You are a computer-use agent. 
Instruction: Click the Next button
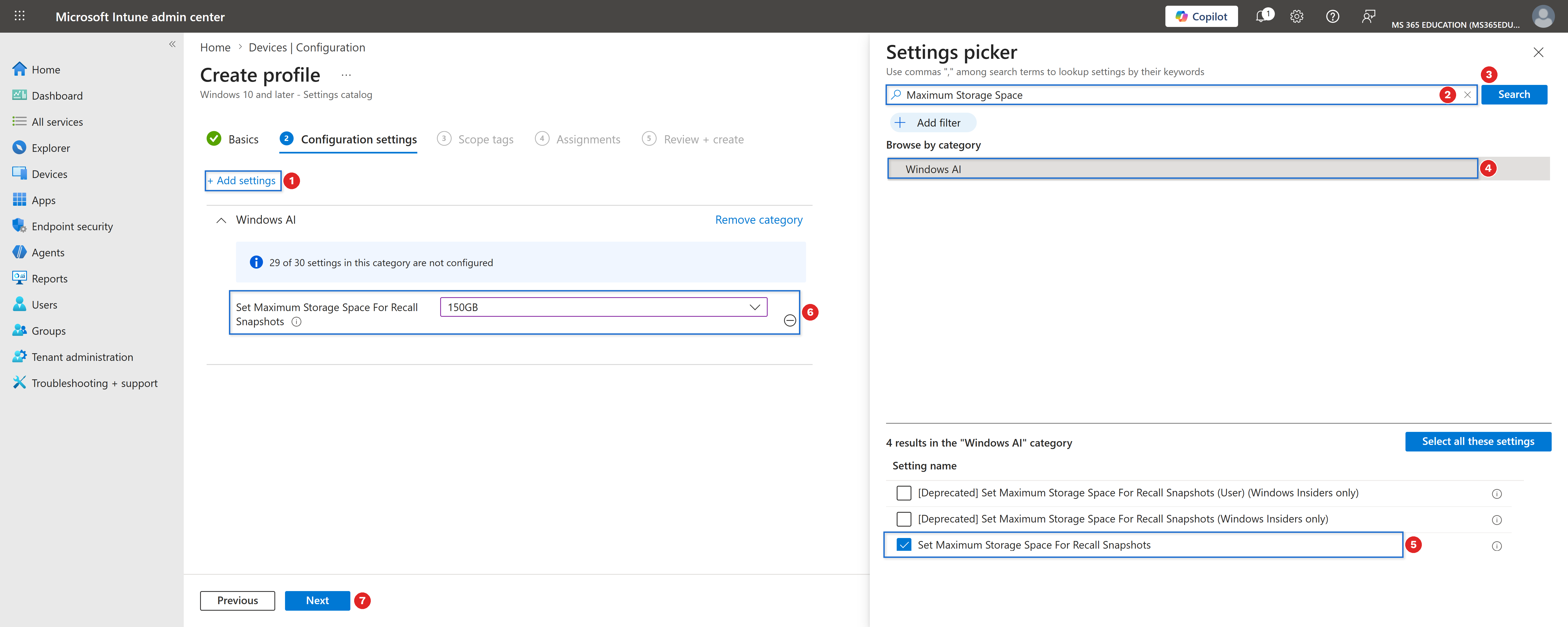pos(317,600)
